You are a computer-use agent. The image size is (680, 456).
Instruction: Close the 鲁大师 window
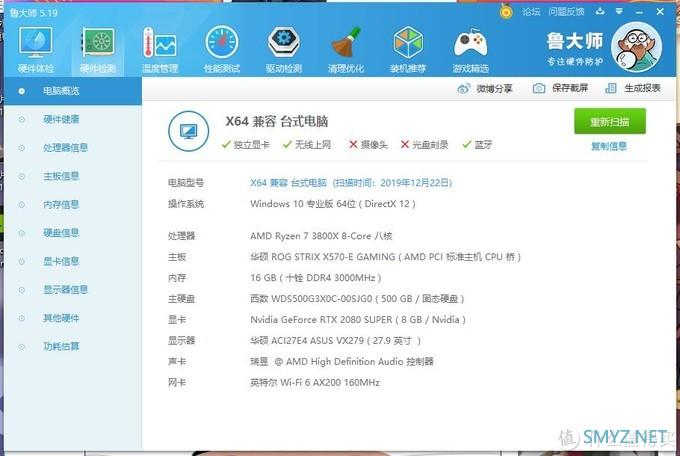(x=660, y=12)
